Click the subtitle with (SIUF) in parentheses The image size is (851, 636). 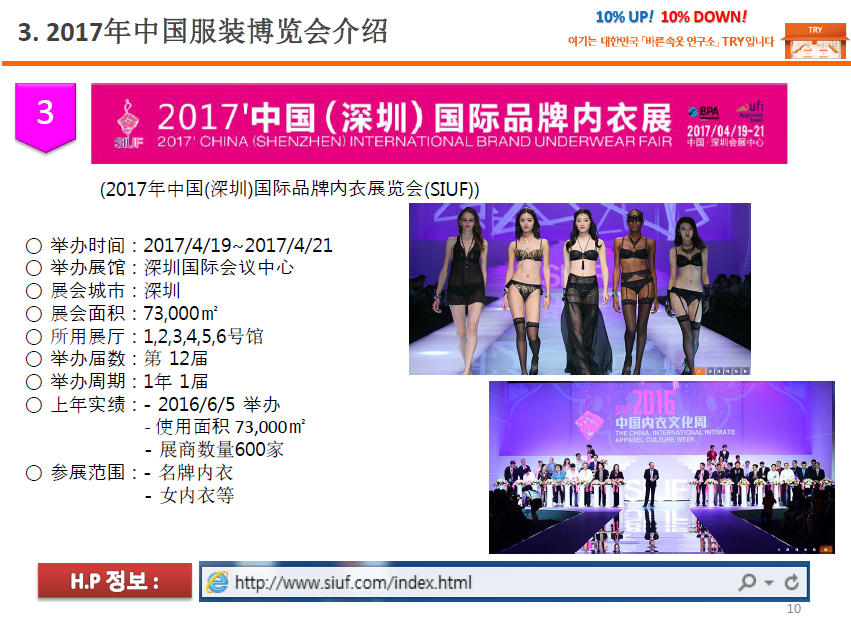coord(289,189)
